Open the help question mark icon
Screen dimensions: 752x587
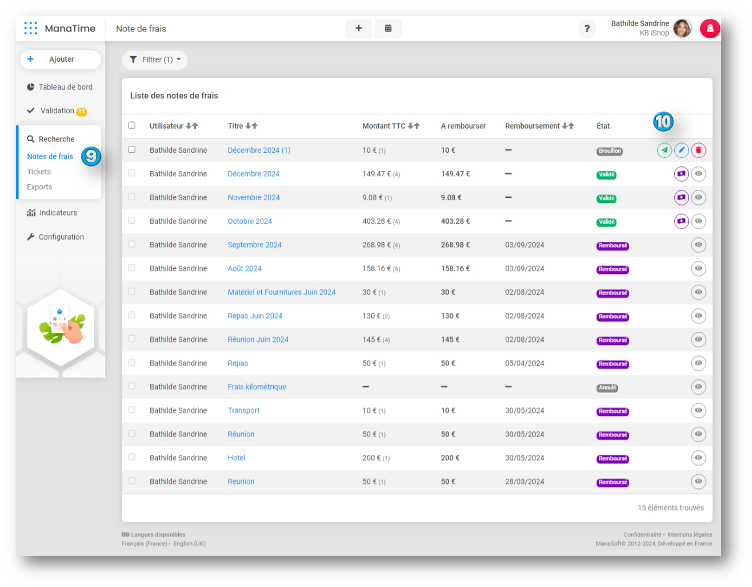point(587,29)
